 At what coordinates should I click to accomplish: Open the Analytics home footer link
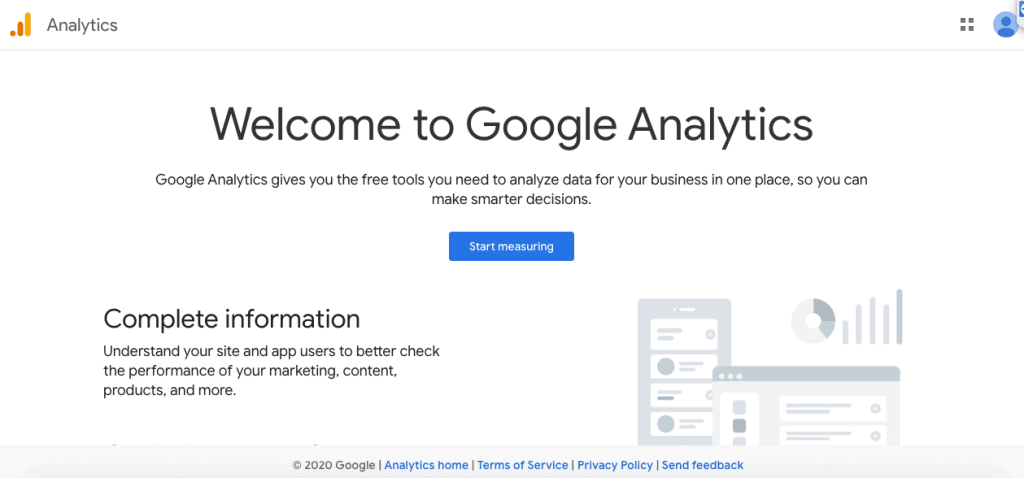pyautogui.click(x=426, y=465)
